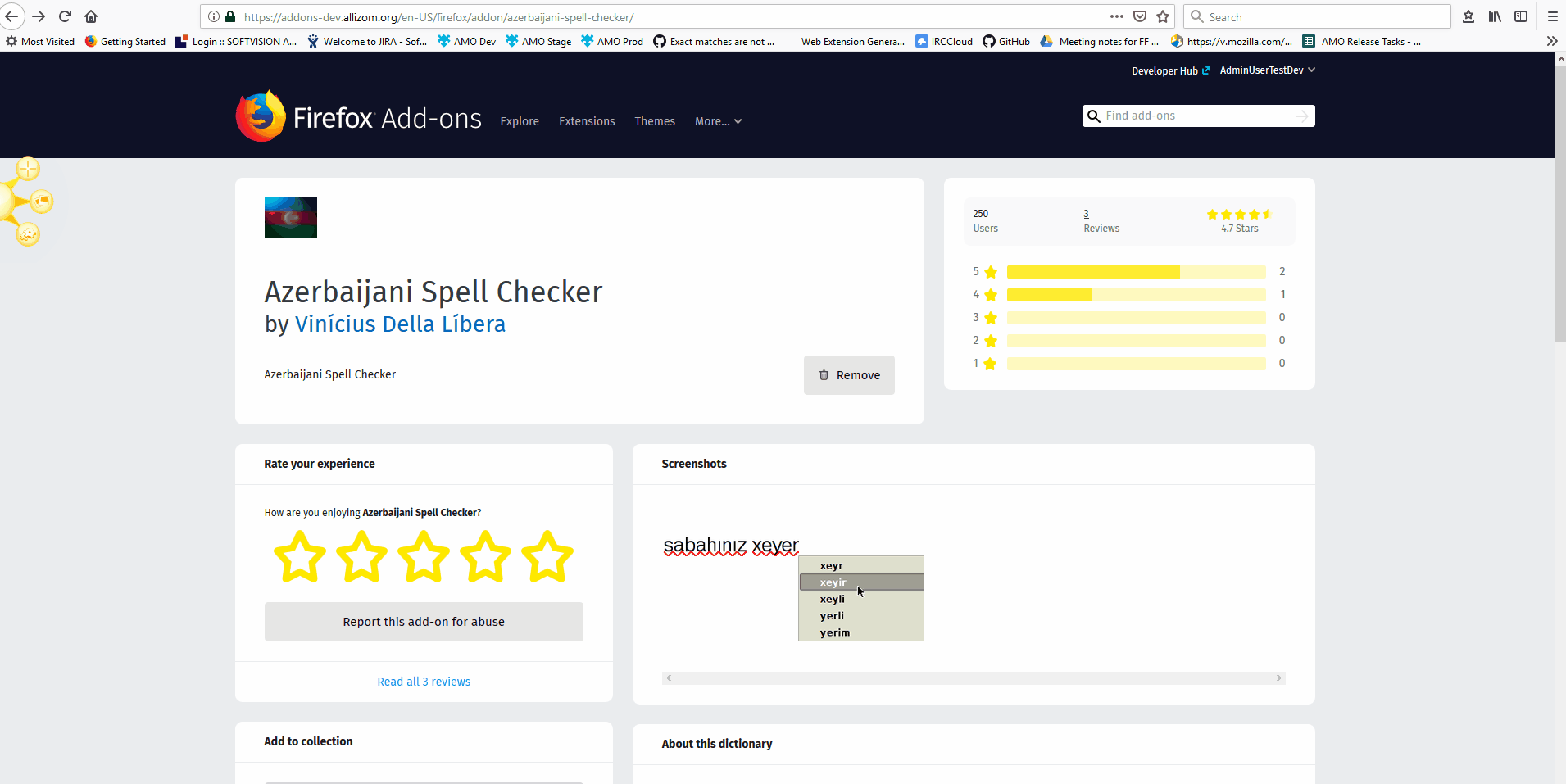
Task: Open the Library toolbar icon
Action: (x=1495, y=16)
